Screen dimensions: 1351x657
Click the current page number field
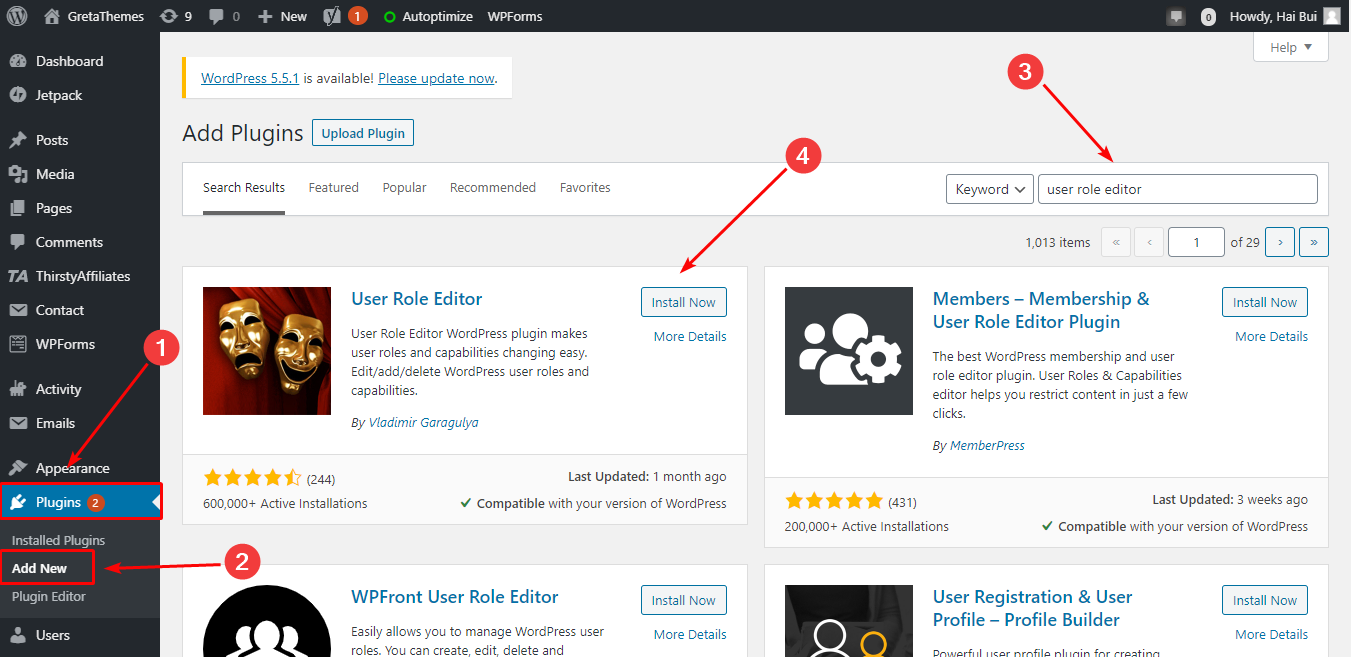pyautogui.click(x=1196, y=242)
